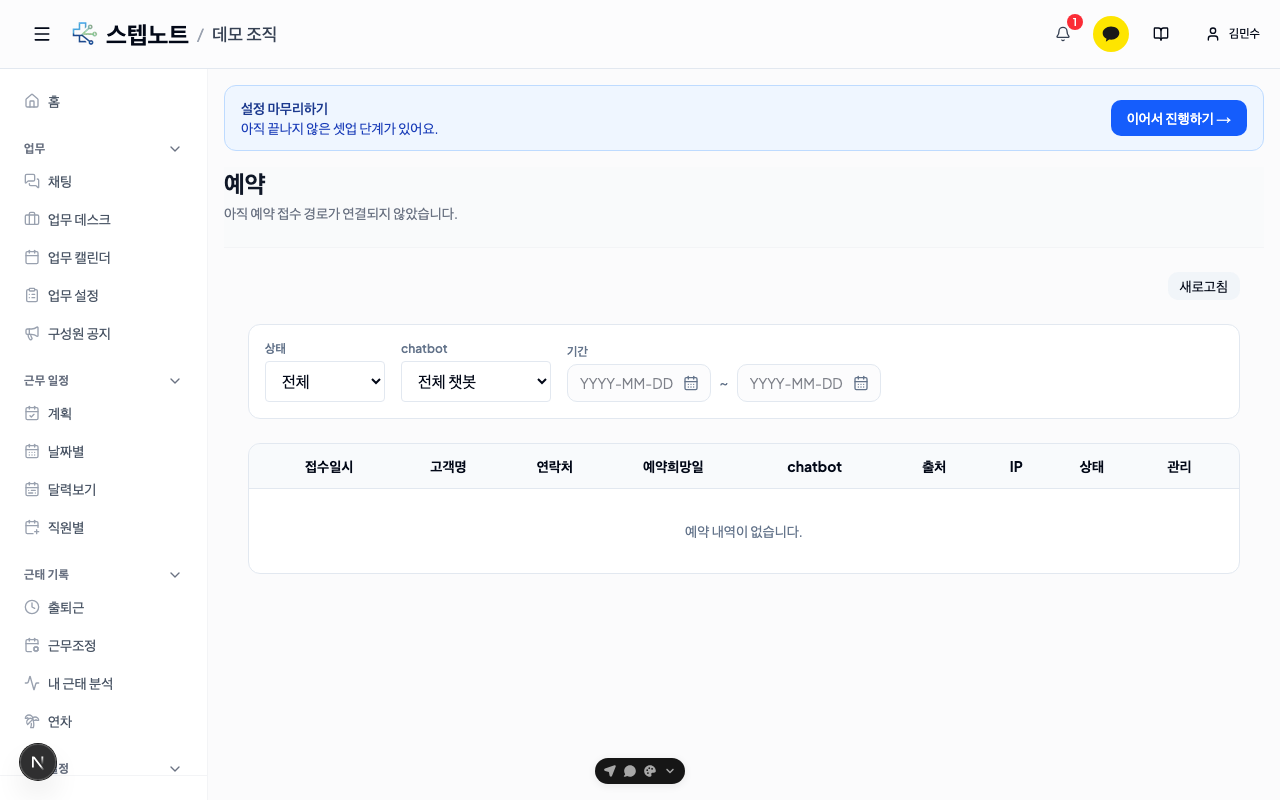This screenshot has height=800, width=1280.
Task: Open 연차 in the sidebar
Action: tap(104, 721)
